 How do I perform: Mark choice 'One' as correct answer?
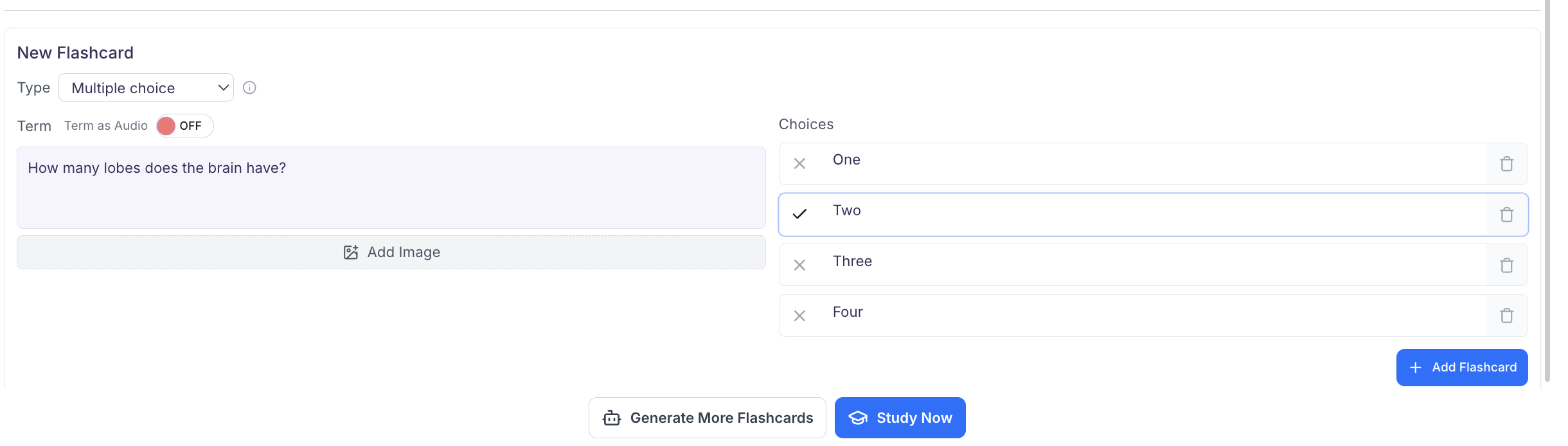pyautogui.click(x=799, y=164)
